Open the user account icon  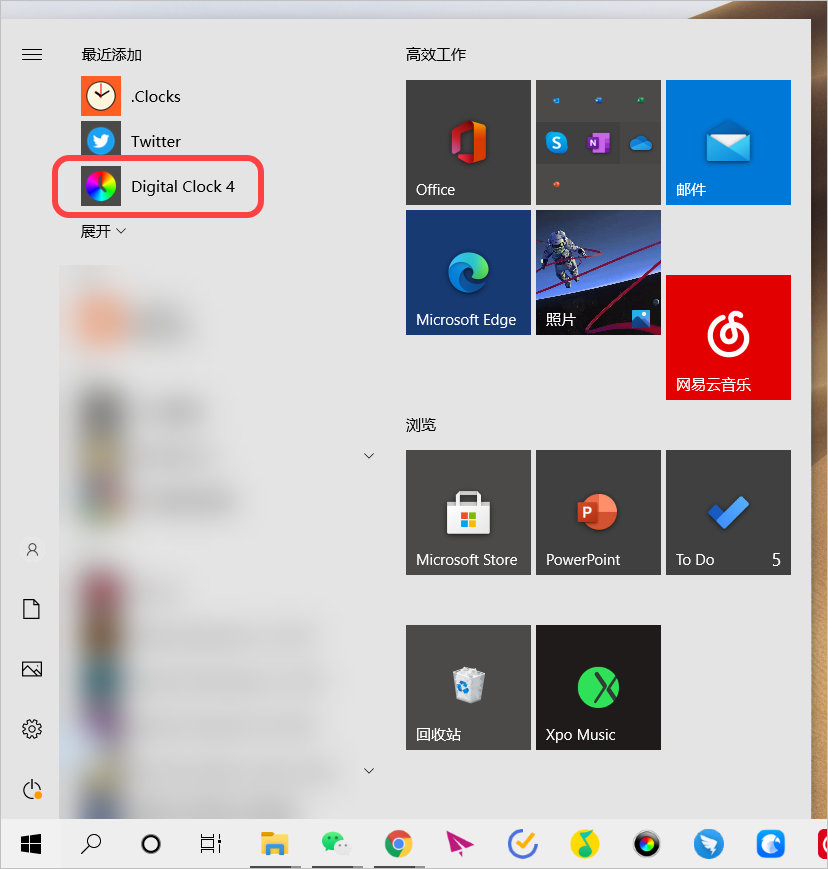coord(32,550)
